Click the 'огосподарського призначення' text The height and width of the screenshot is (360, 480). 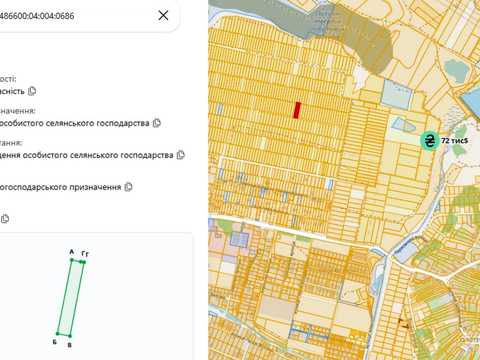pos(61,187)
